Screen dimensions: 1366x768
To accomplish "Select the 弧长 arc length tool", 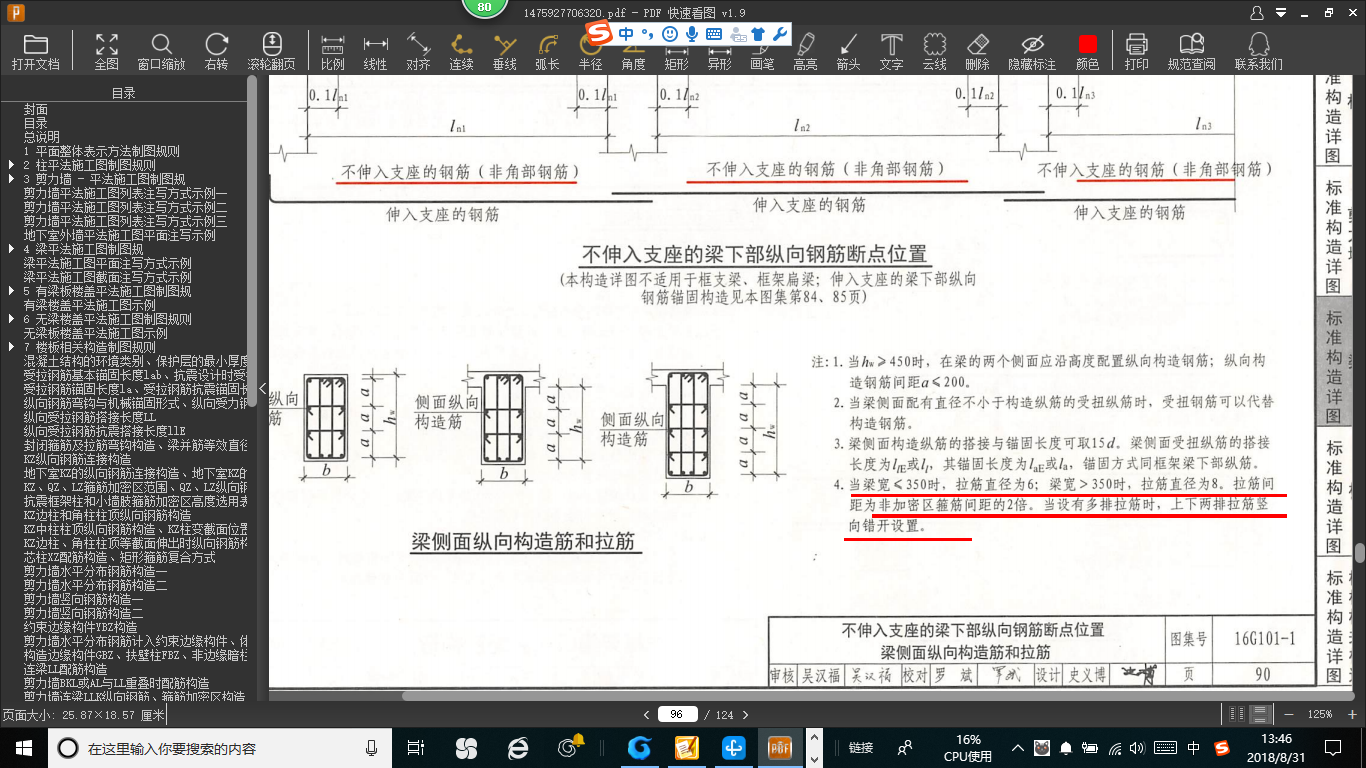I will (548, 52).
